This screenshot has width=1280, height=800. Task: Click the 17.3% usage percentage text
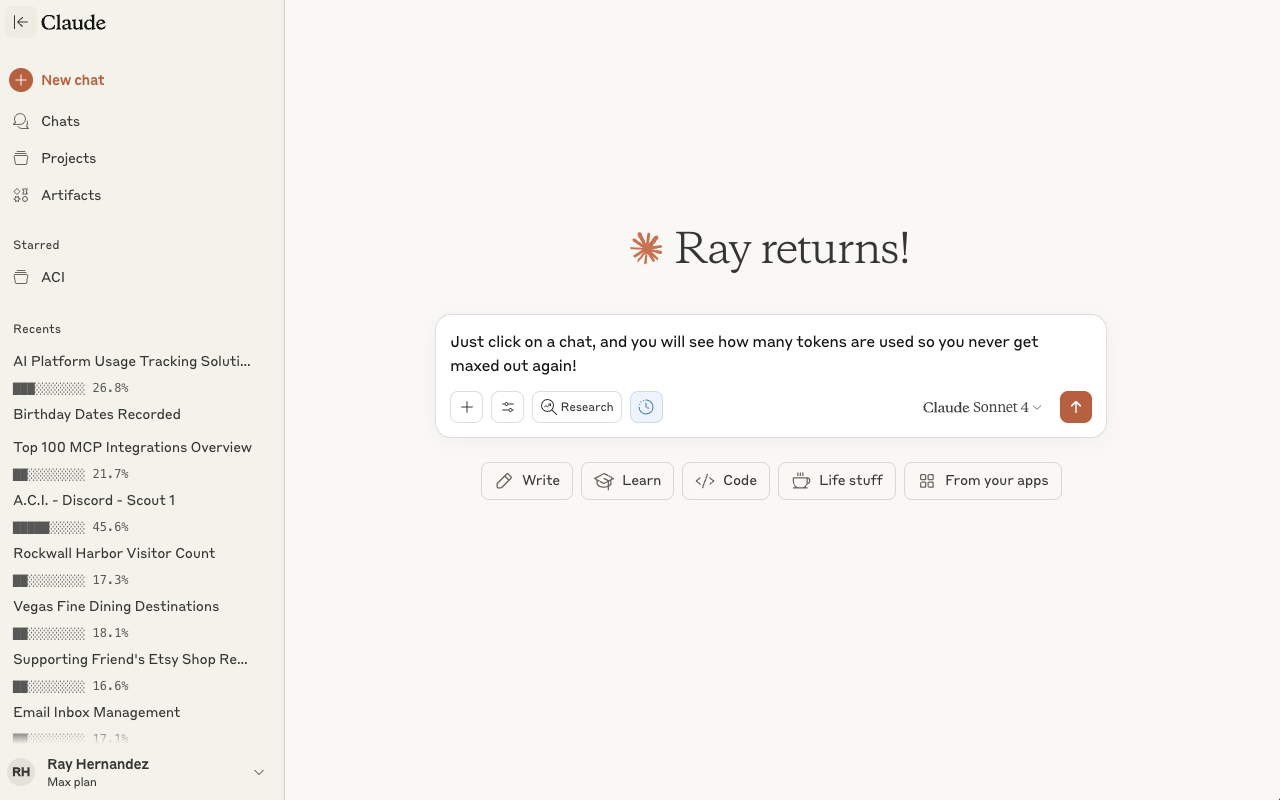click(110, 580)
